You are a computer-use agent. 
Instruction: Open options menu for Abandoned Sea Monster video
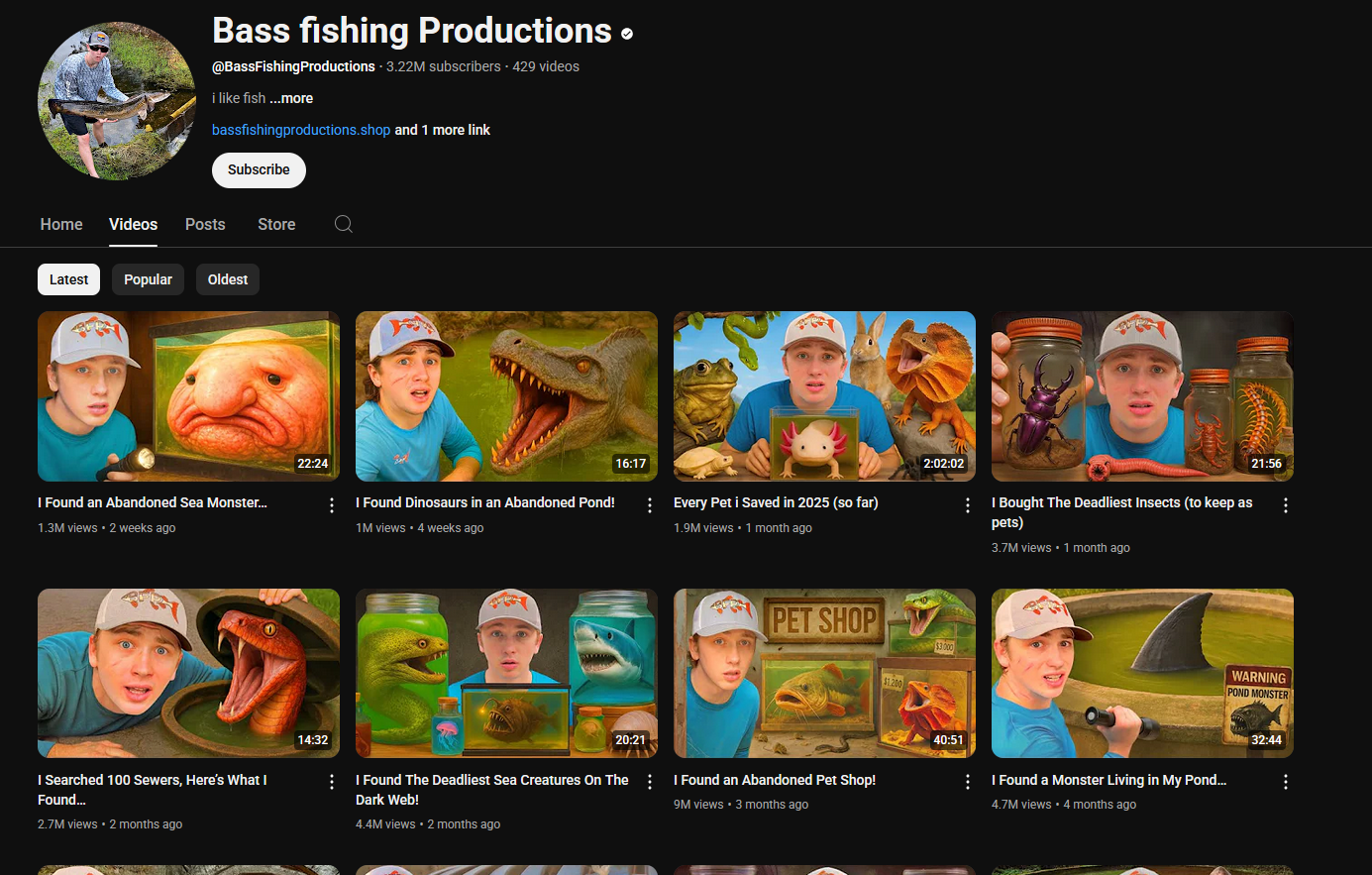click(x=332, y=505)
